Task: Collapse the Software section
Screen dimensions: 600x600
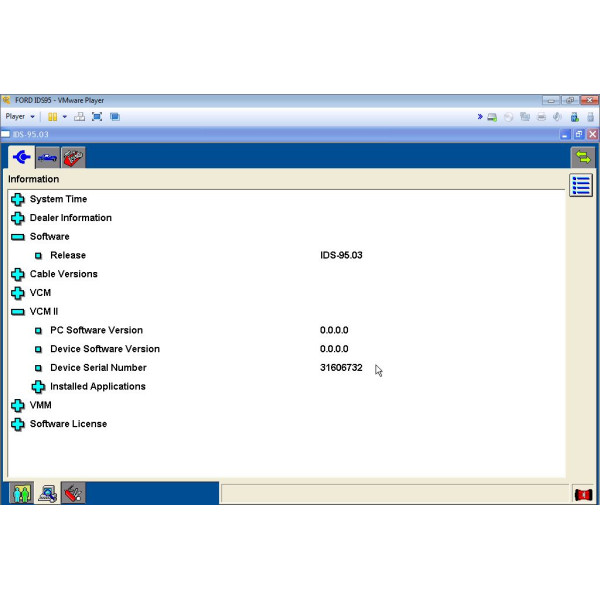Action: click(18, 237)
